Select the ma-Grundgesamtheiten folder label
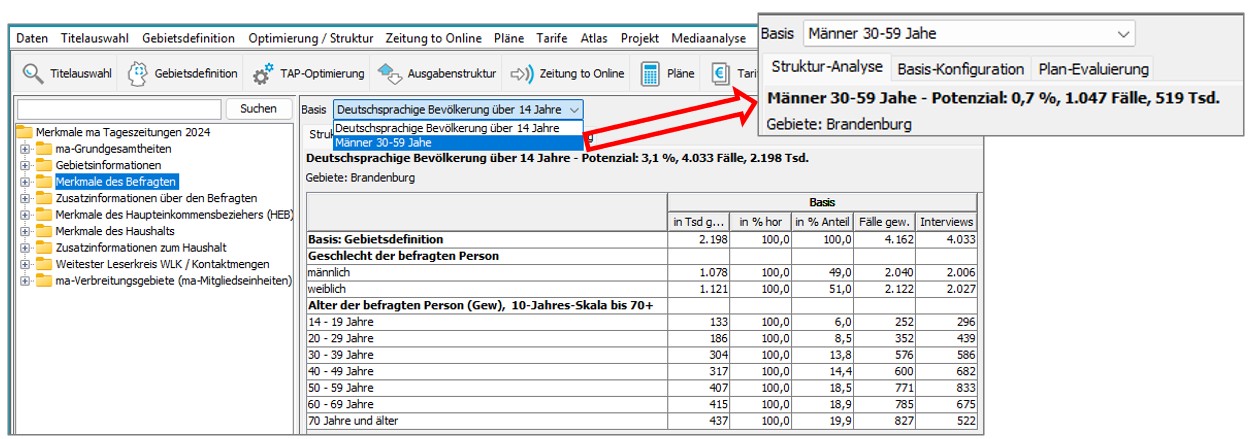 tap(113, 148)
